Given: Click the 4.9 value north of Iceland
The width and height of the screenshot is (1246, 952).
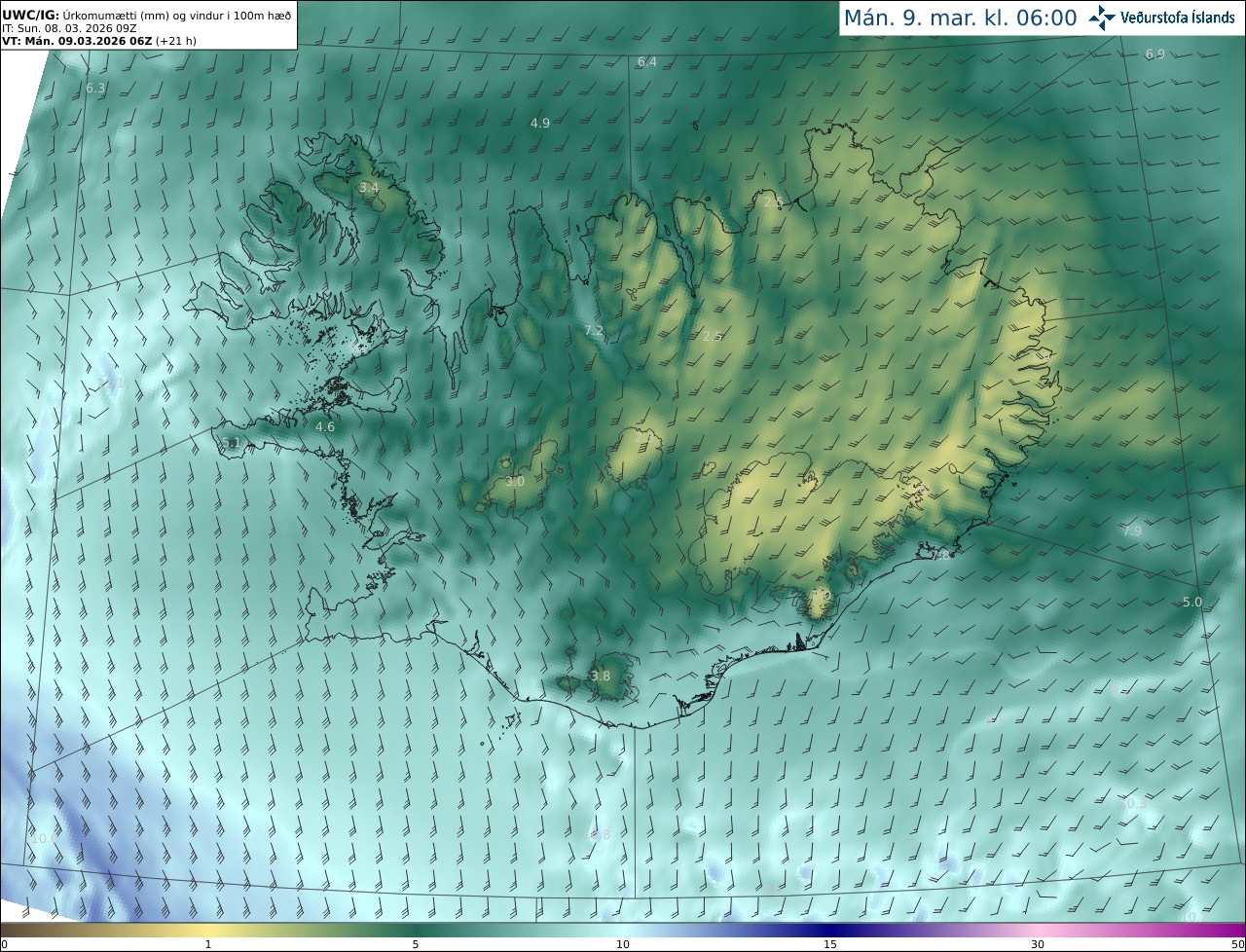Looking at the screenshot, I should point(540,124).
